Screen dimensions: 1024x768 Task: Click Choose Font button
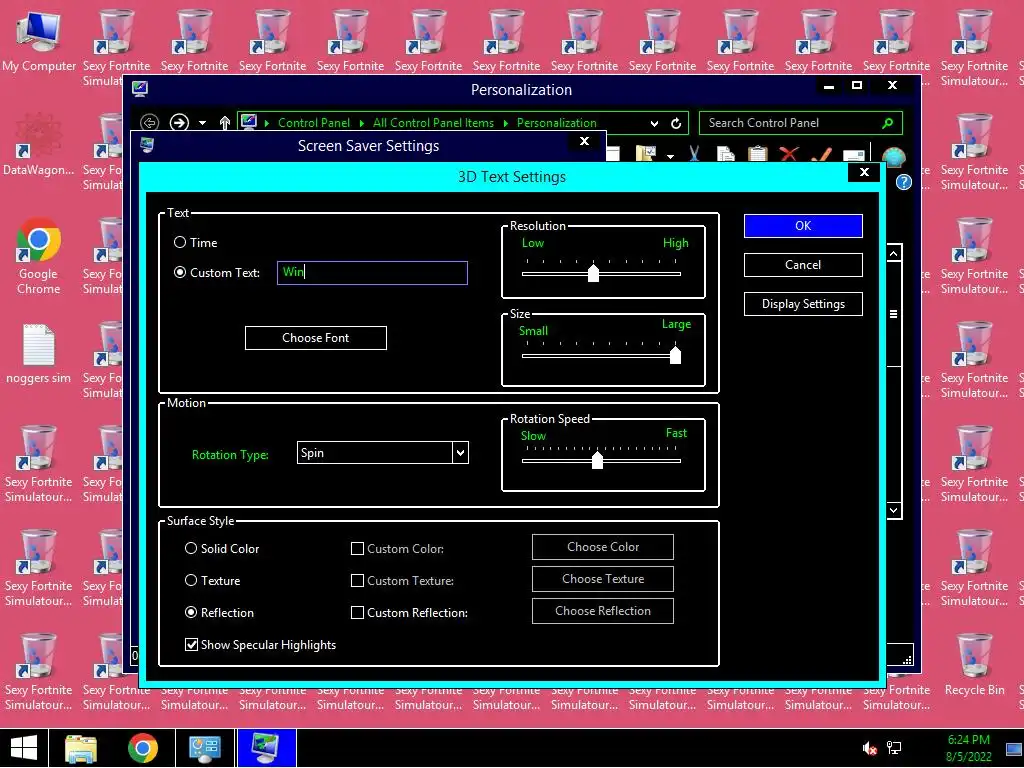[315, 338]
